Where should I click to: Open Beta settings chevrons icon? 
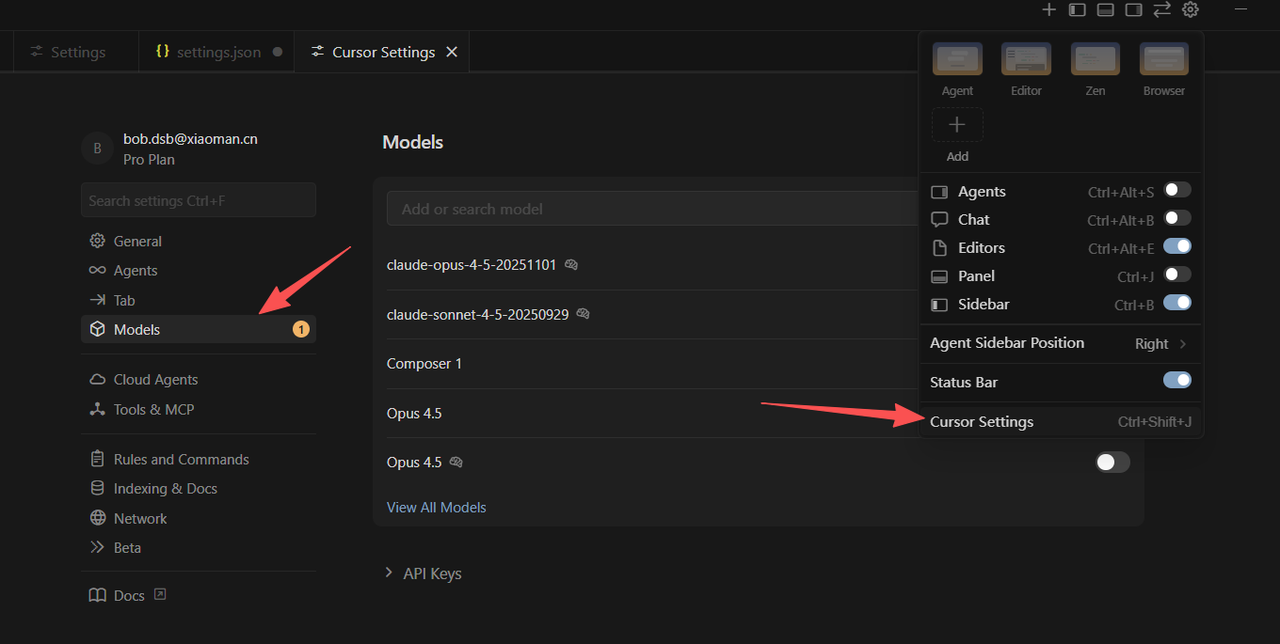pyautogui.click(x=97, y=547)
